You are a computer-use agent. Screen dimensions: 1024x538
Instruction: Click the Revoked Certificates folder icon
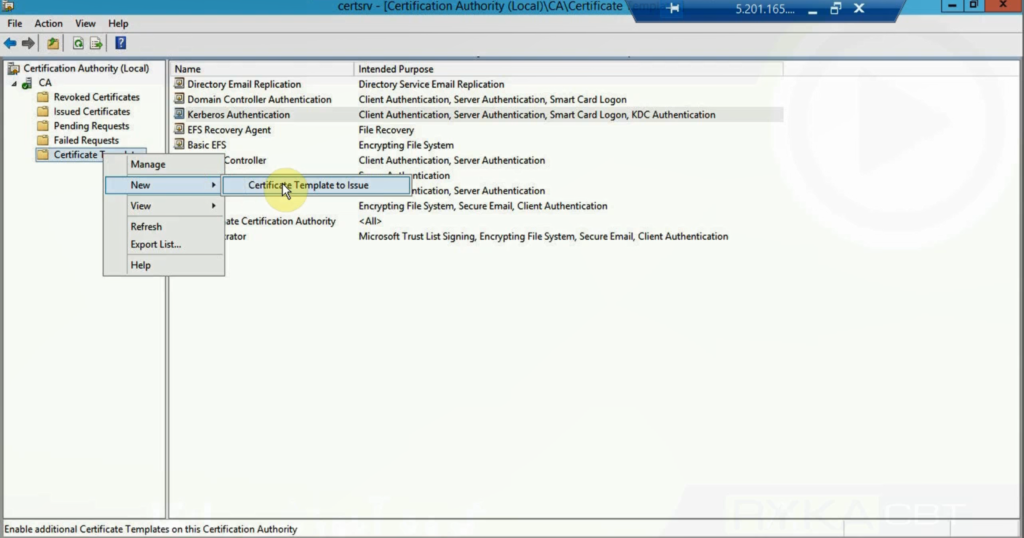click(x=43, y=97)
